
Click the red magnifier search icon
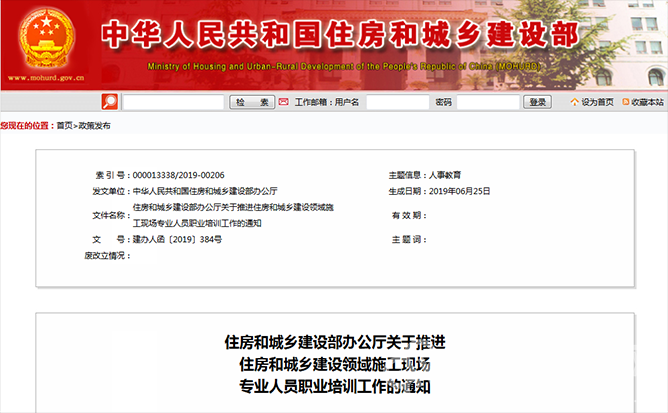point(109,102)
